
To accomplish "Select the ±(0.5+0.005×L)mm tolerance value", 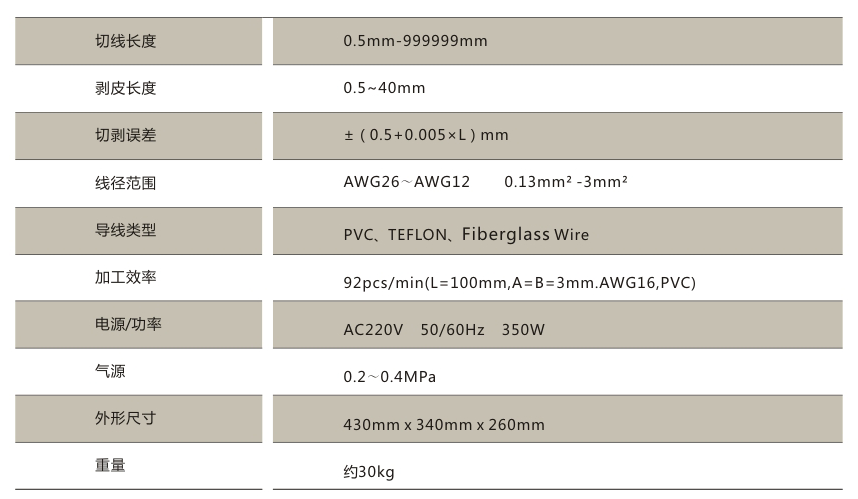I will pos(425,135).
